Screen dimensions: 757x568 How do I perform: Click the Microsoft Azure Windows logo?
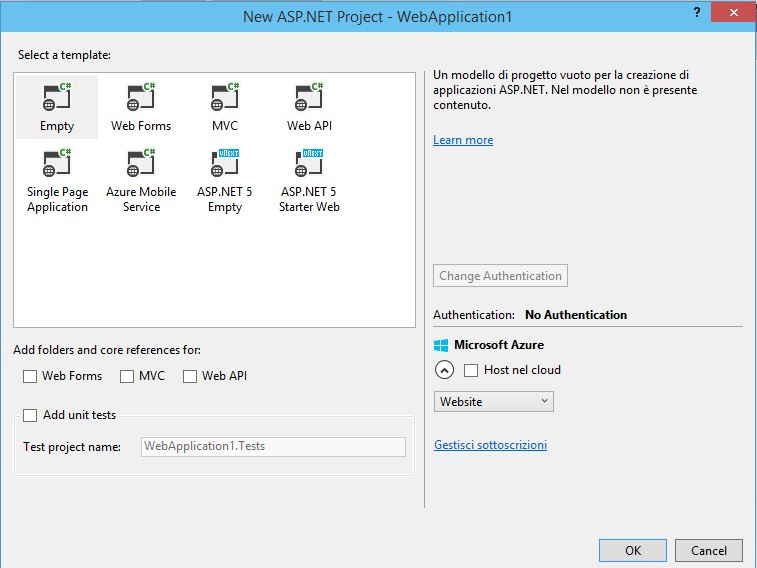(x=441, y=345)
